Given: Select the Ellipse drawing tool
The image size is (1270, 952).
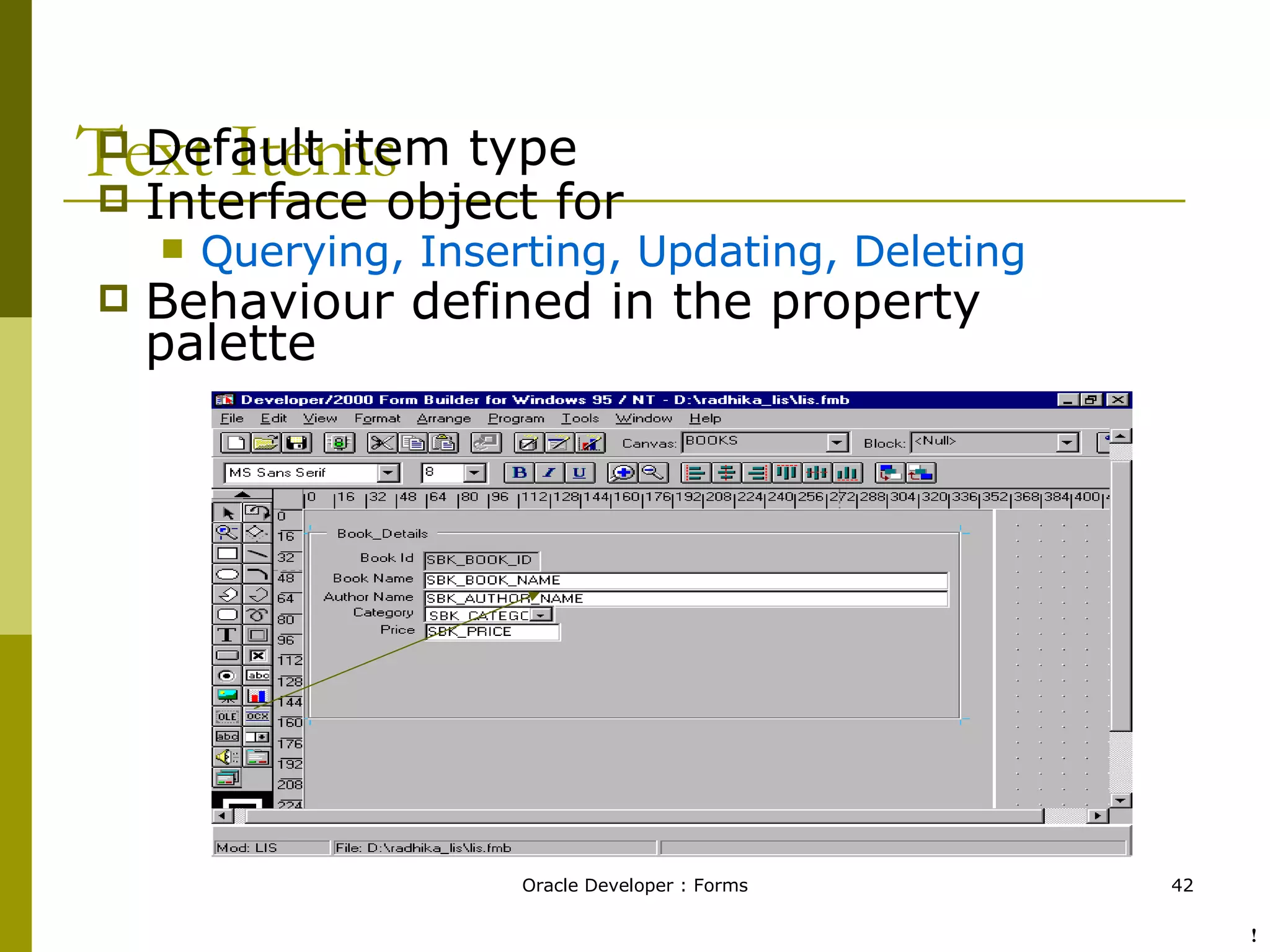Looking at the screenshot, I should (227, 574).
